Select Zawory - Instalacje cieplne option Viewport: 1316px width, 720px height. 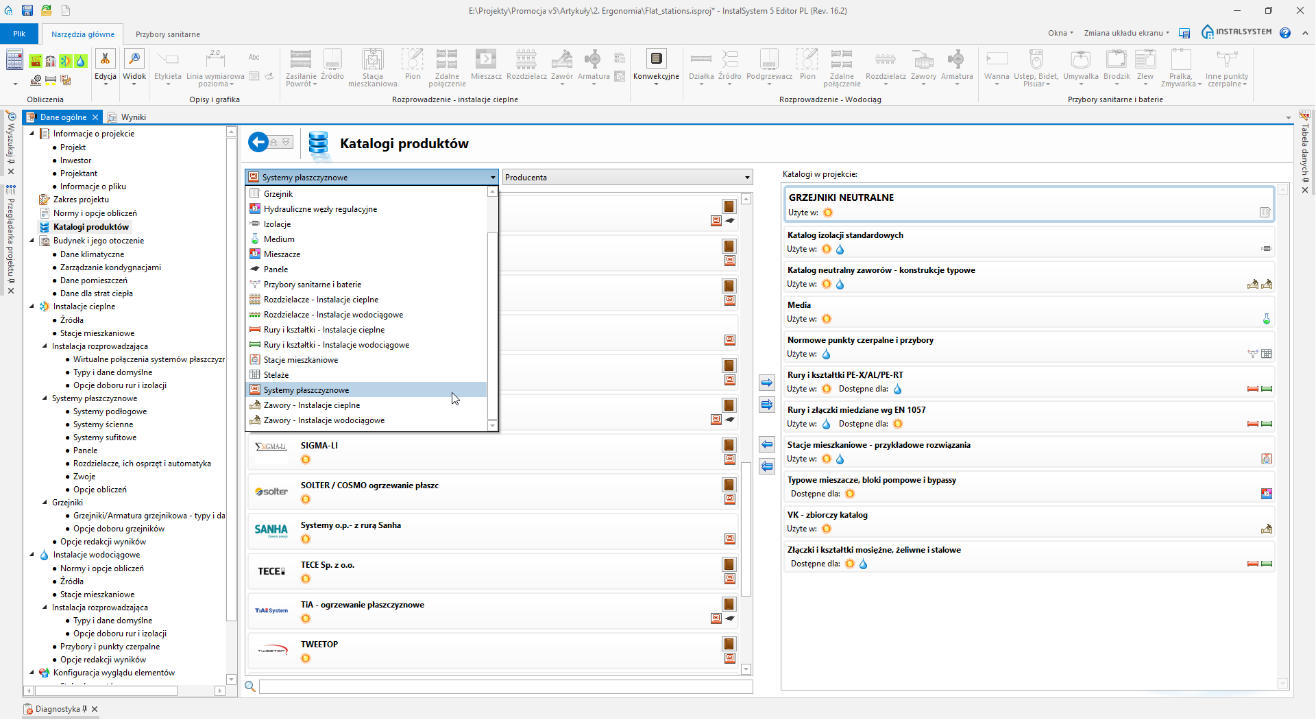366,405
